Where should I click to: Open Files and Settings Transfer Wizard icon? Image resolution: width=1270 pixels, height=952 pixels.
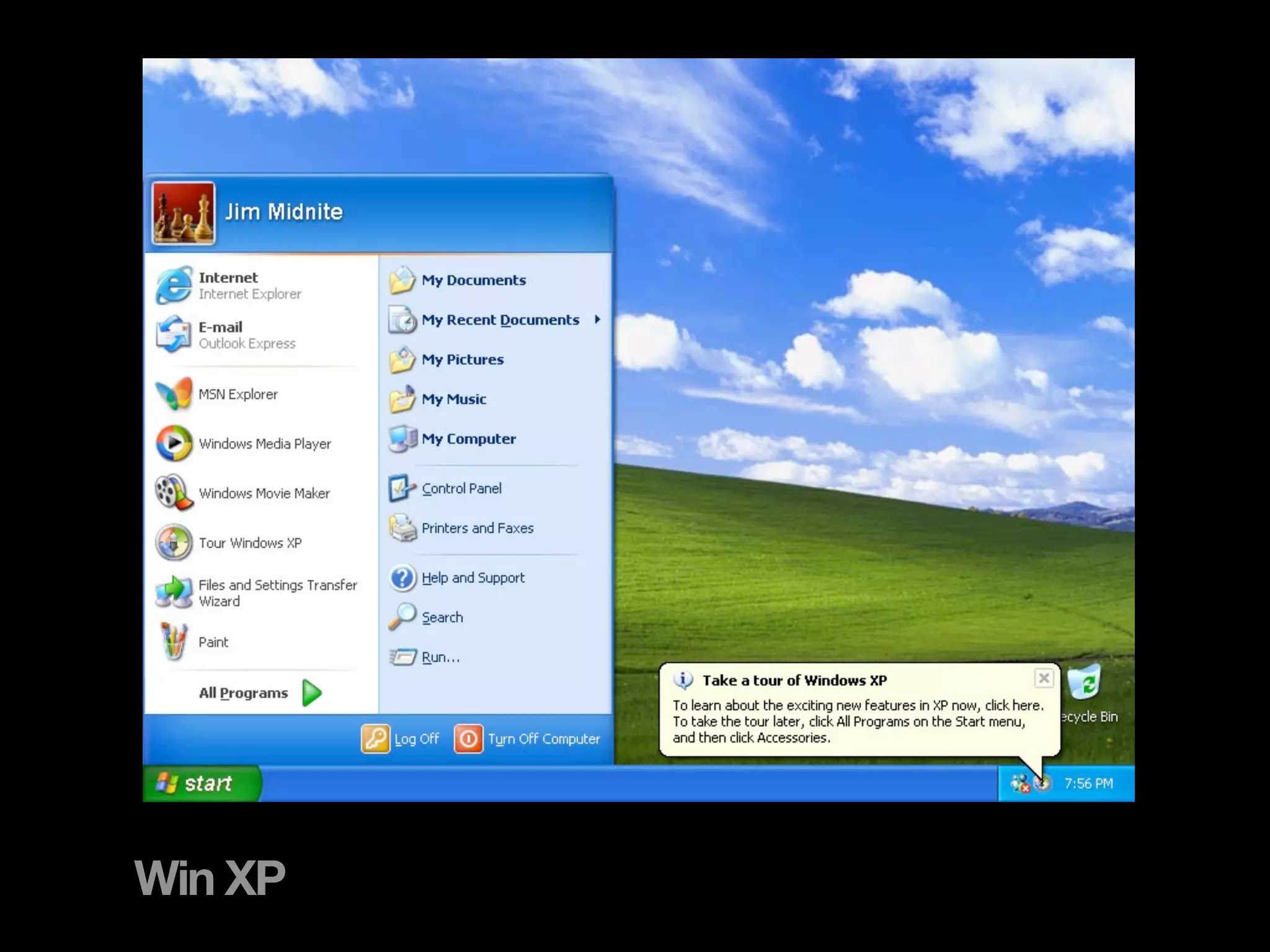(174, 592)
